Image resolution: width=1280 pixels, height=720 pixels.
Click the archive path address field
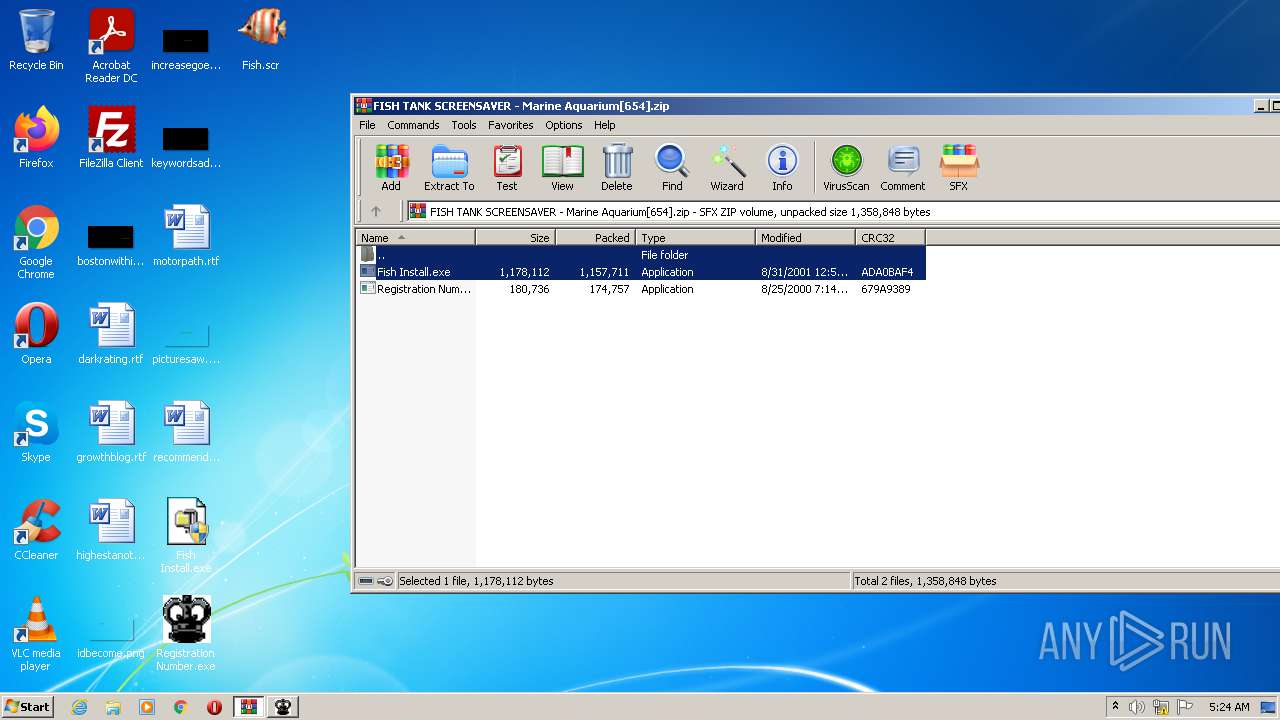click(x=842, y=212)
